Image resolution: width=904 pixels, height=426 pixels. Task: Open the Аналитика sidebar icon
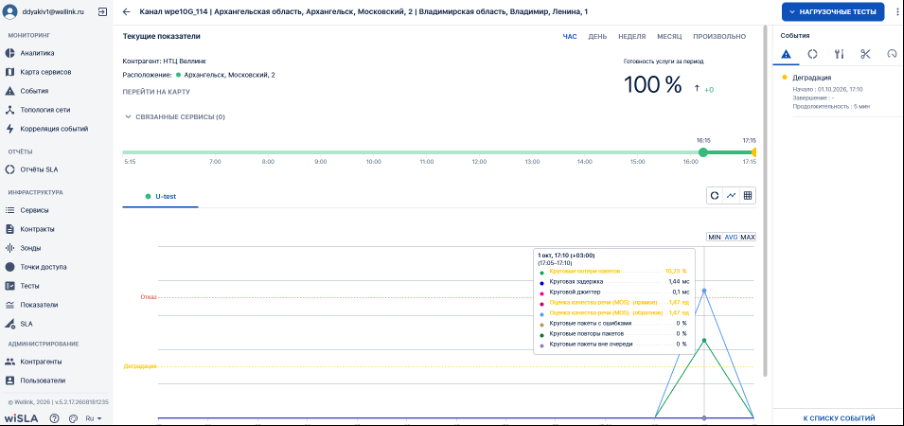coord(9,53)
